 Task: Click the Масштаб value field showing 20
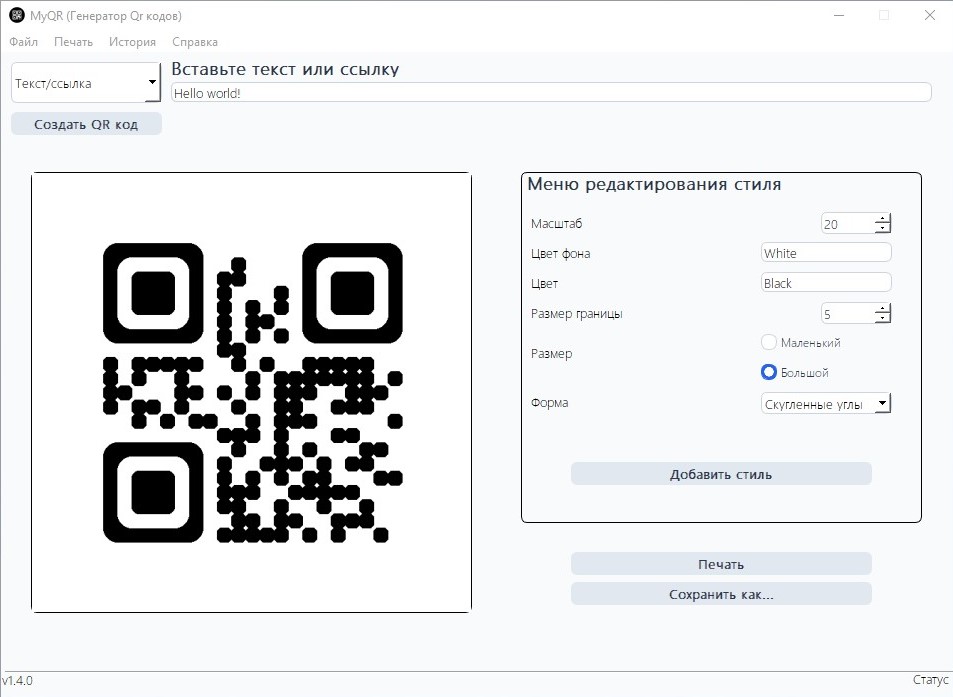848,224
